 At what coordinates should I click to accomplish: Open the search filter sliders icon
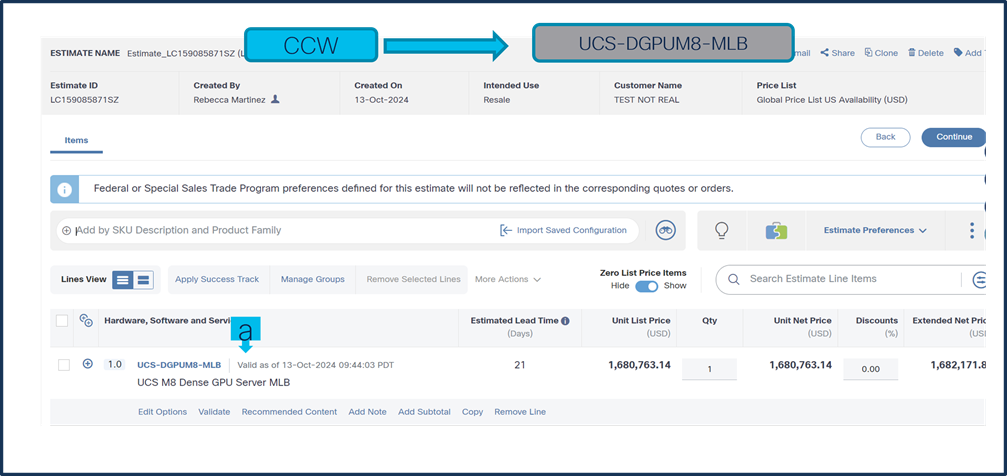pyautogui.click(x=979, y=279)
